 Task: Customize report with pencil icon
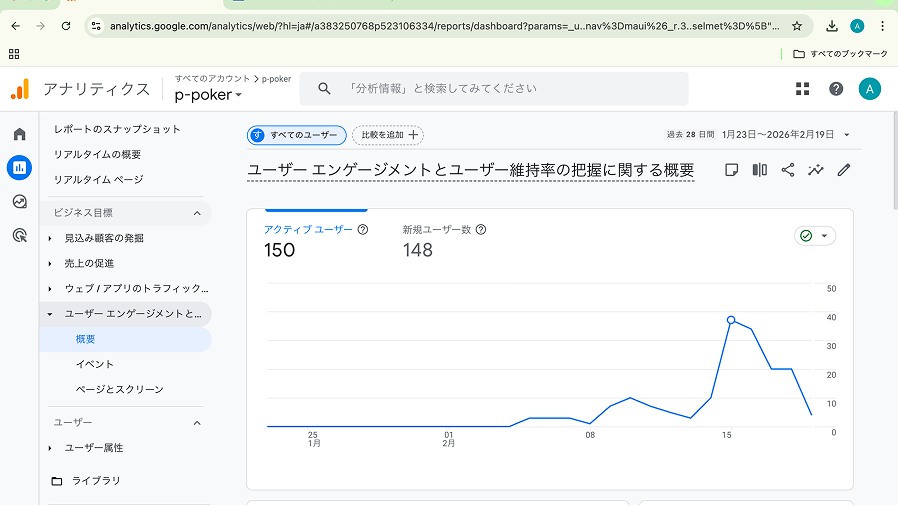click(x=844, y=170)
